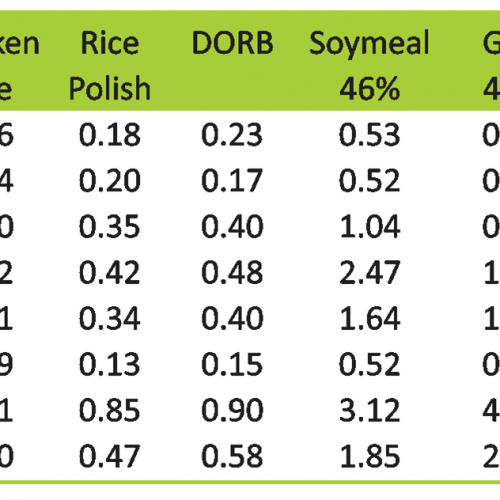Click the Soymeal 46% column header
This screenshot has height=500, width=500.
pos(369,66)
